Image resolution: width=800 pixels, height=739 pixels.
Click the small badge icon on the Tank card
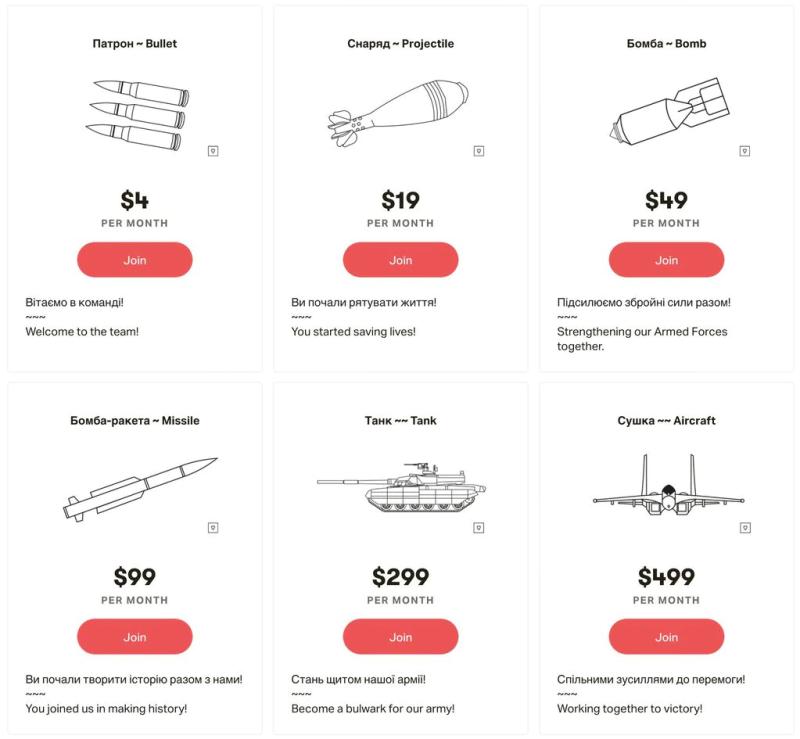tap(479, 527)
